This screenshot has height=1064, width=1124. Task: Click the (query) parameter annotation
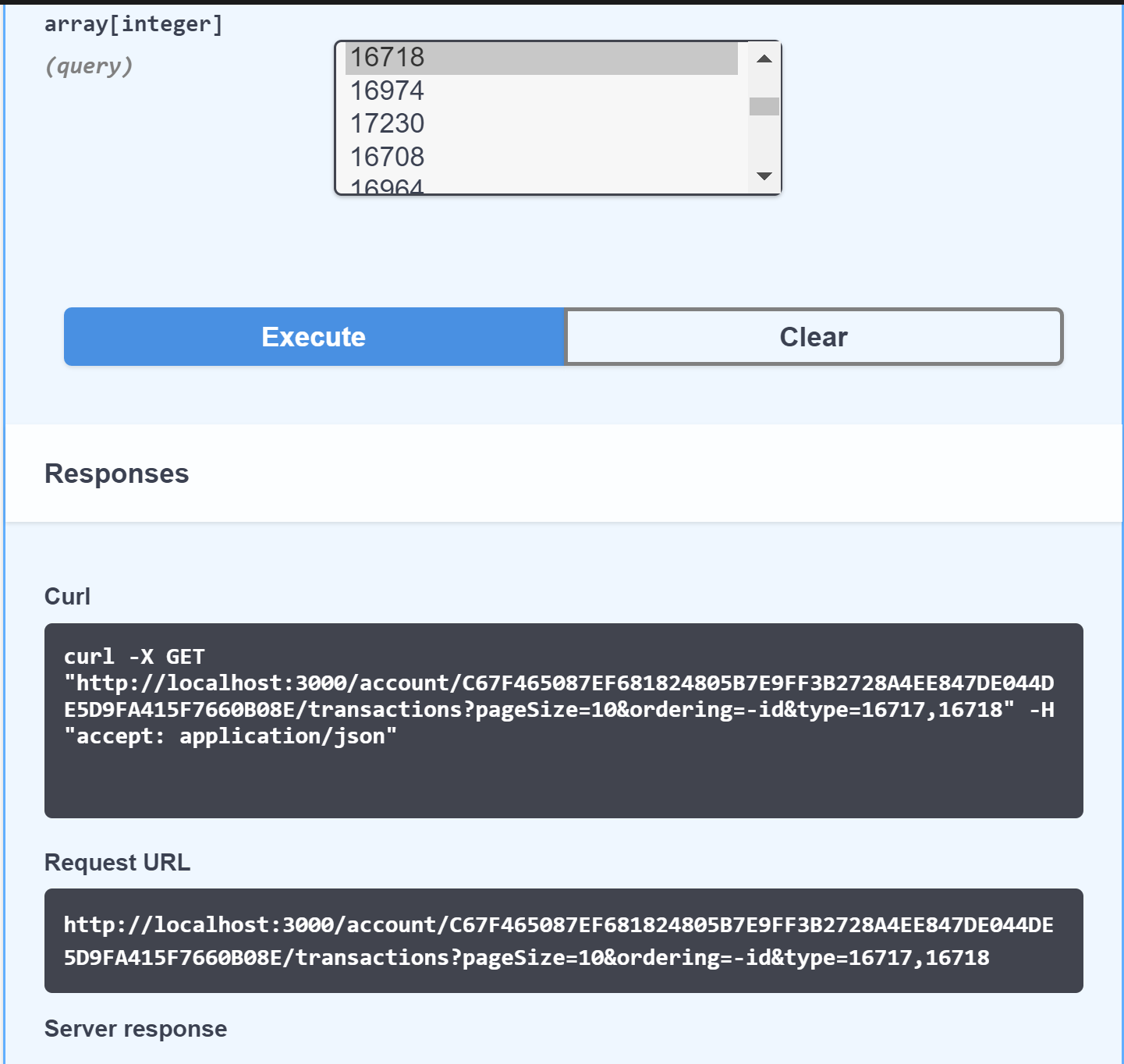(88, 66)
